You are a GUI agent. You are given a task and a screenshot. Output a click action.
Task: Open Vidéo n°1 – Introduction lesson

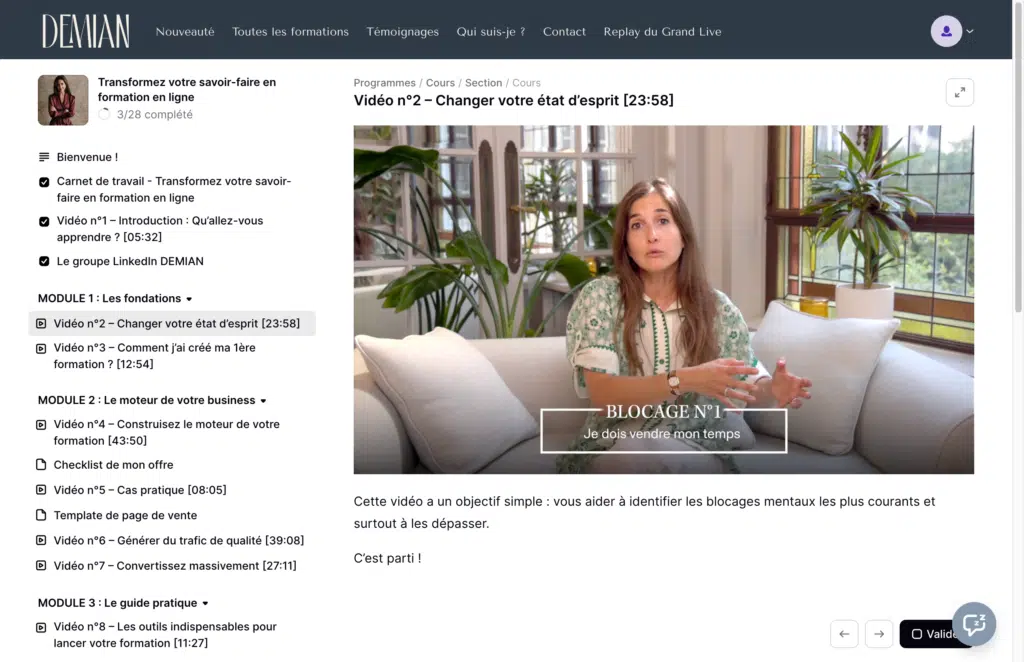pos(160,229)
